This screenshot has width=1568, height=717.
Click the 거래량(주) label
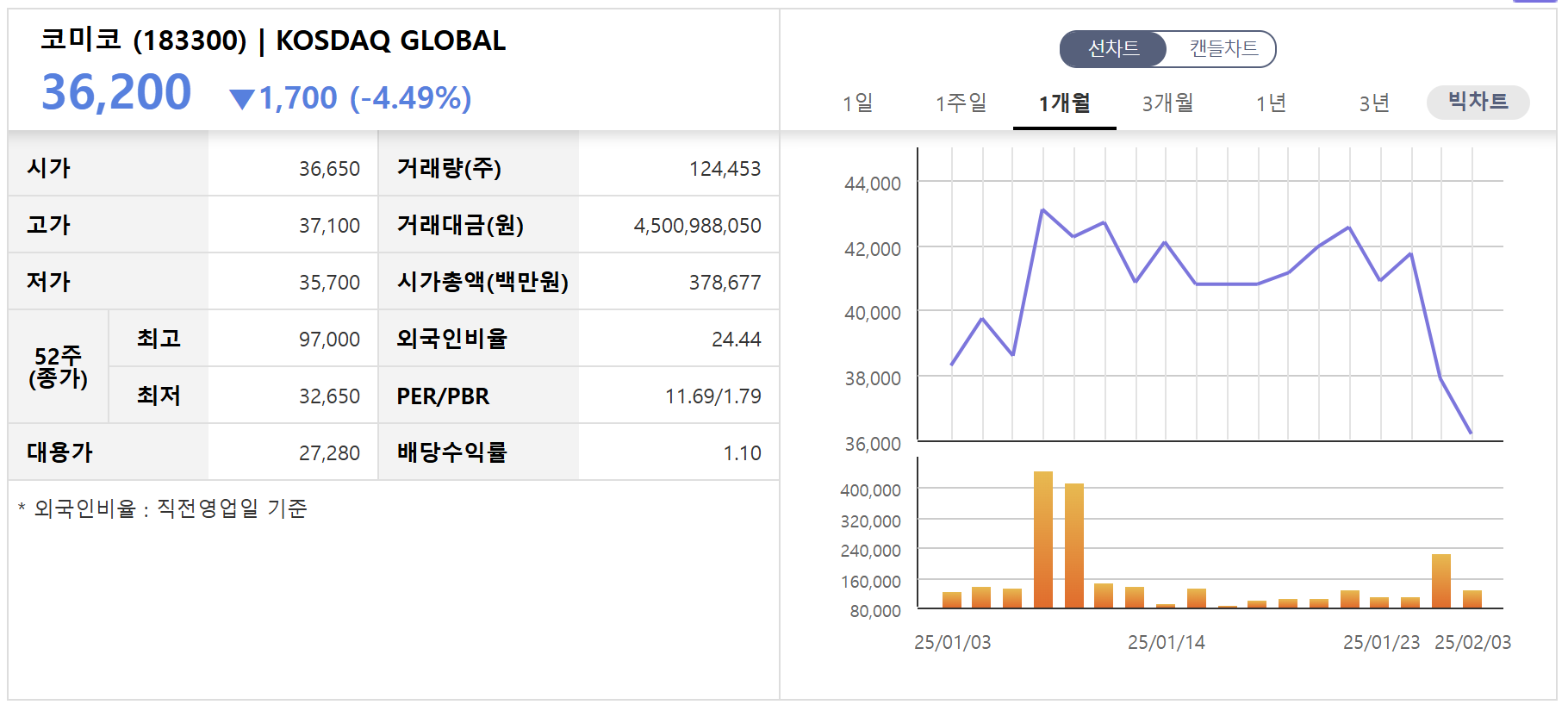coord(449,168)
